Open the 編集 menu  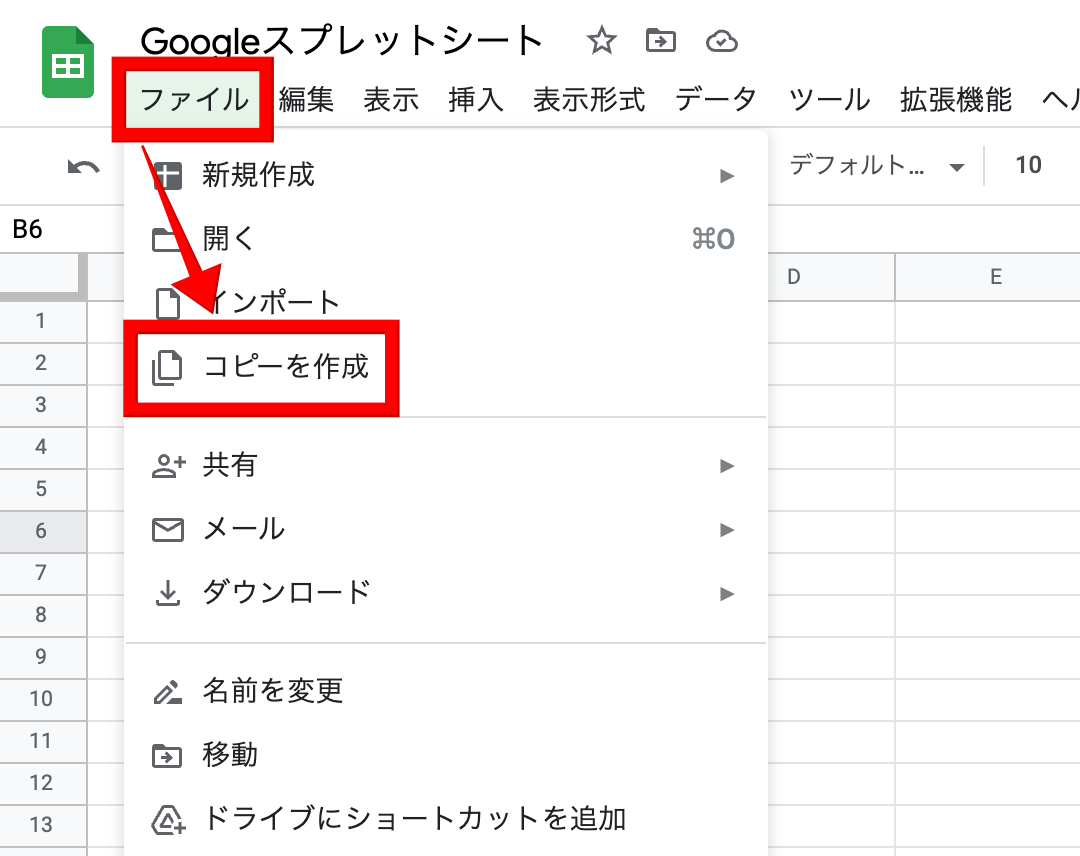pyautogui.click(x=307, y=100)
